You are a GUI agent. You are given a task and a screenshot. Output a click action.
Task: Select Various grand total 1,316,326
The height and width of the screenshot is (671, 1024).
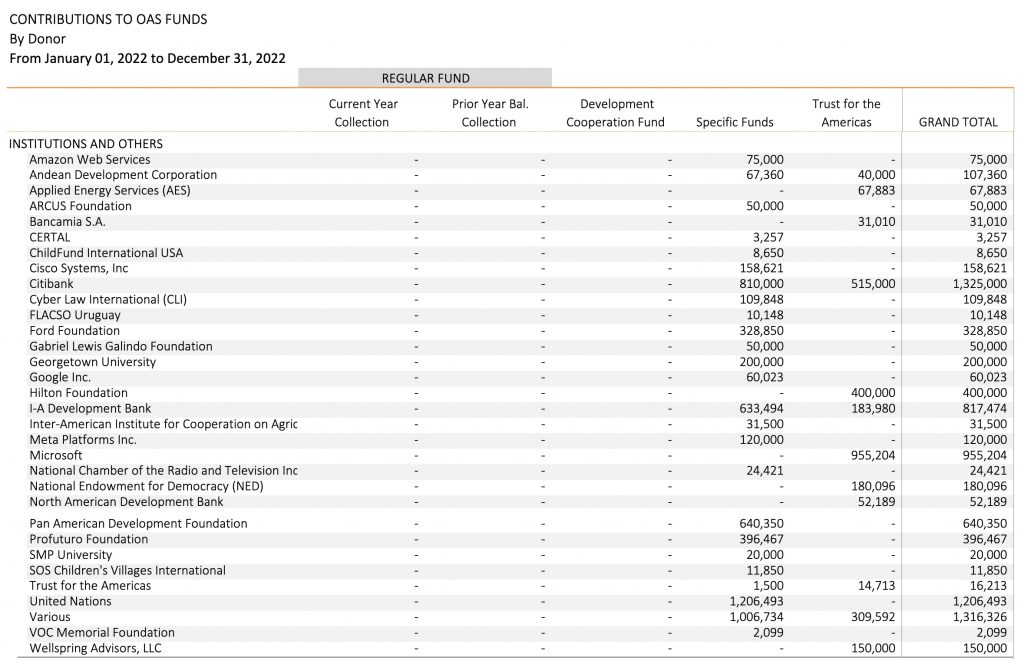(x=980, y=617)
